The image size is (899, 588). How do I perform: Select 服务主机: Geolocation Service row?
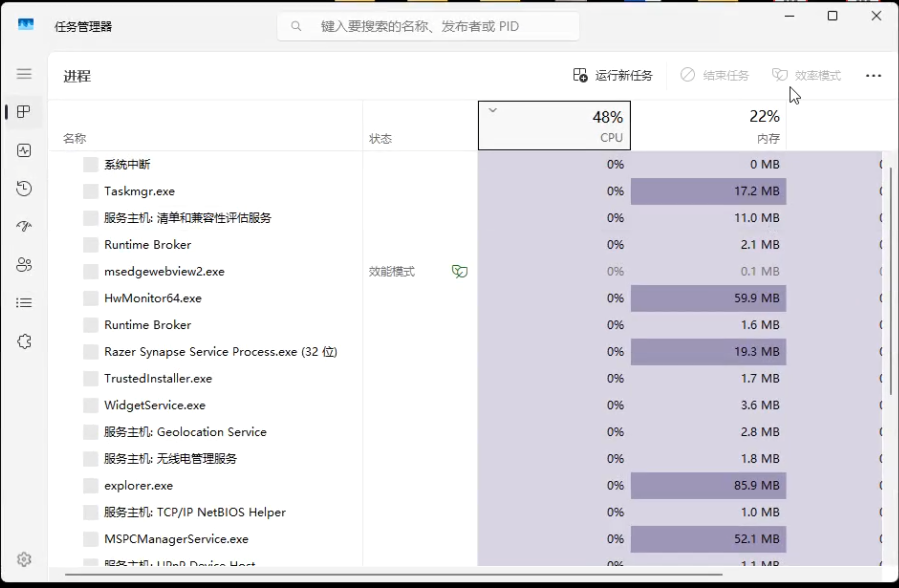(466, 432)
